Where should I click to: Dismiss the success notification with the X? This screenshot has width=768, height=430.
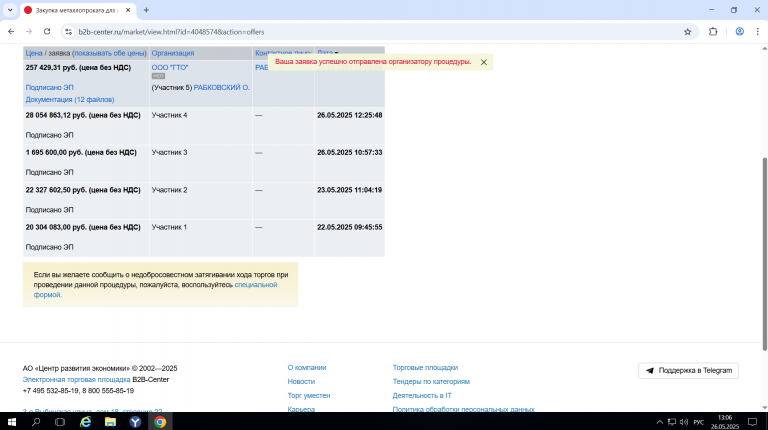point(483,62)
